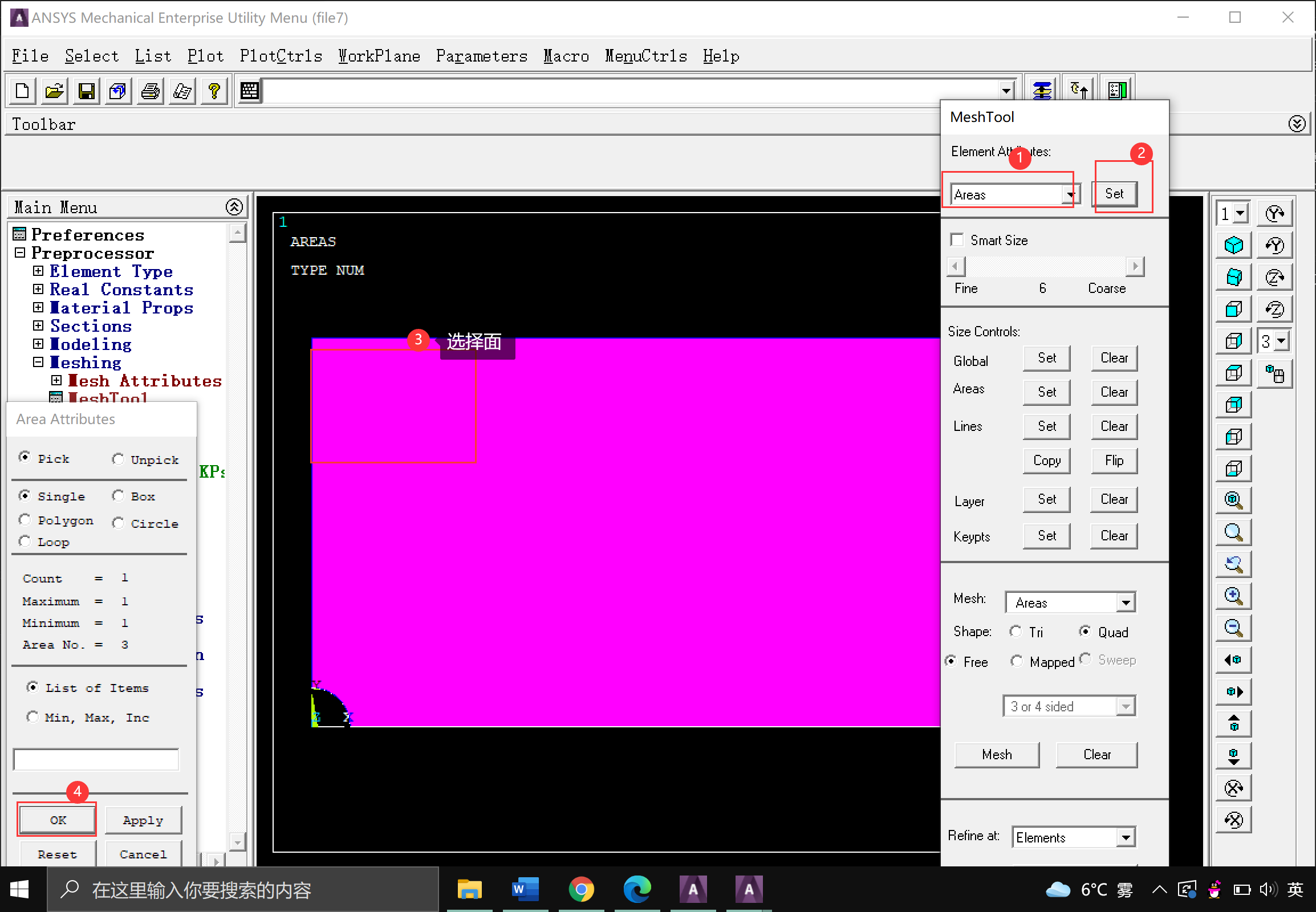Open Chrome from the taskbar

tap(581, 889)
